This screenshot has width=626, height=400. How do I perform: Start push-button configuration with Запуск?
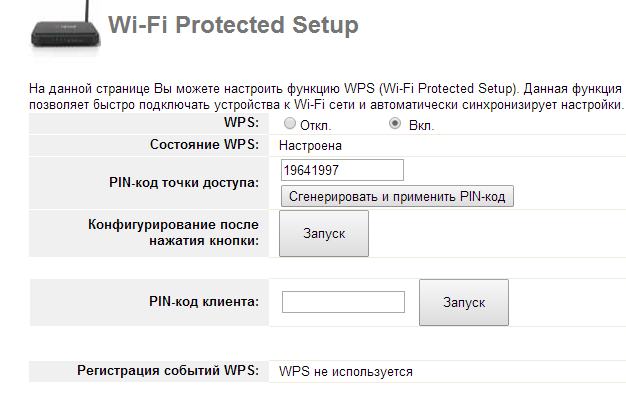[x=324, y=234]
